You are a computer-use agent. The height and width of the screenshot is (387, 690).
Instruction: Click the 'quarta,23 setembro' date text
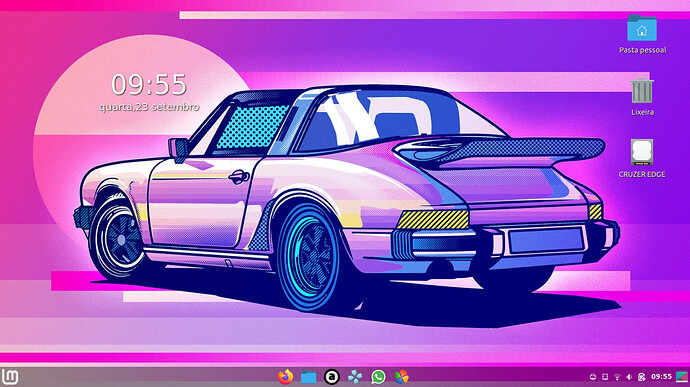(x=149, y=107)
